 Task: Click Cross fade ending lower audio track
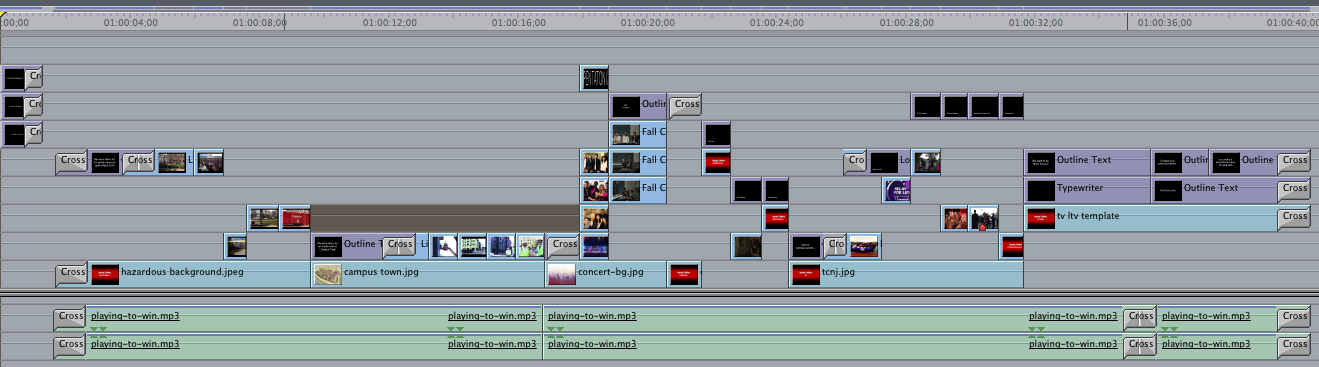1294,346
